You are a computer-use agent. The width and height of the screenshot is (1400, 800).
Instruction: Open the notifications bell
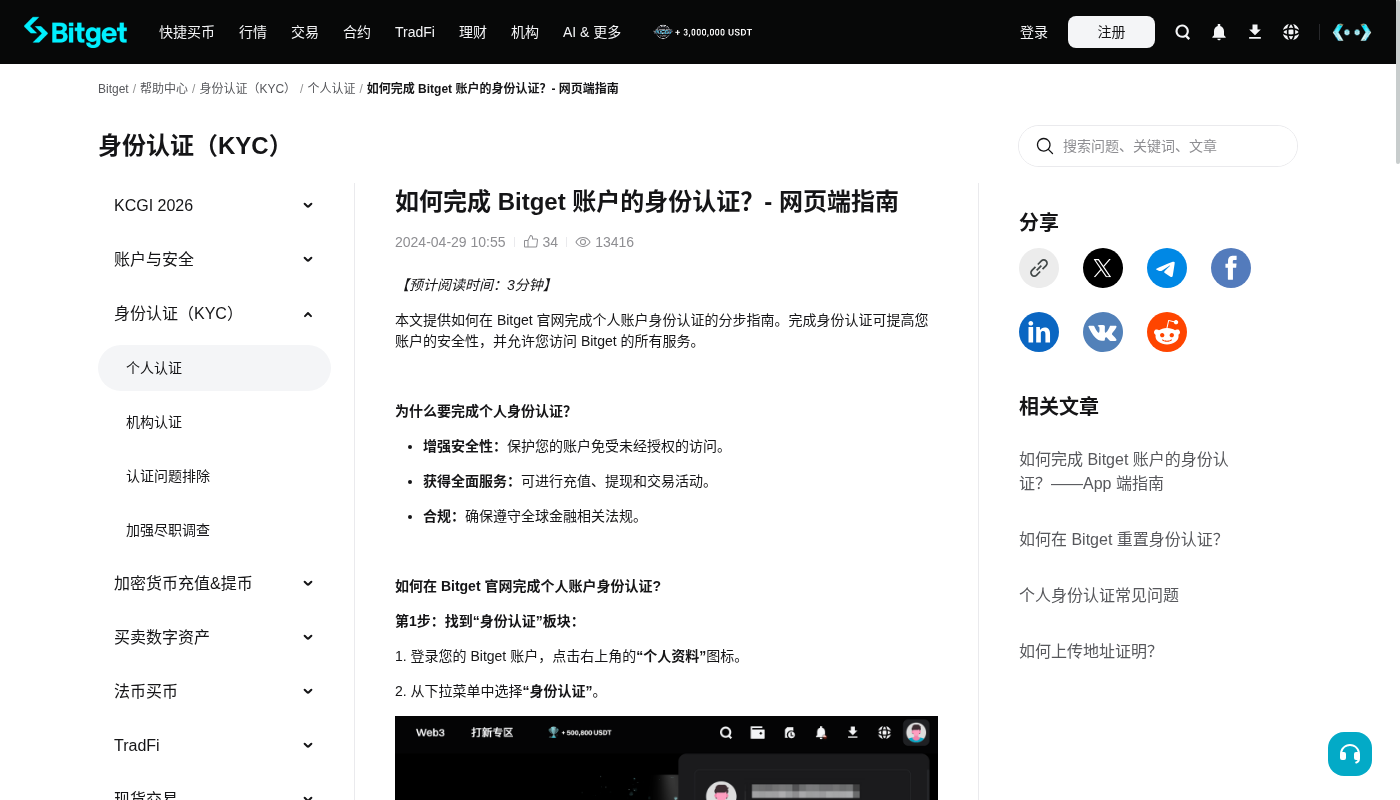1219,32
